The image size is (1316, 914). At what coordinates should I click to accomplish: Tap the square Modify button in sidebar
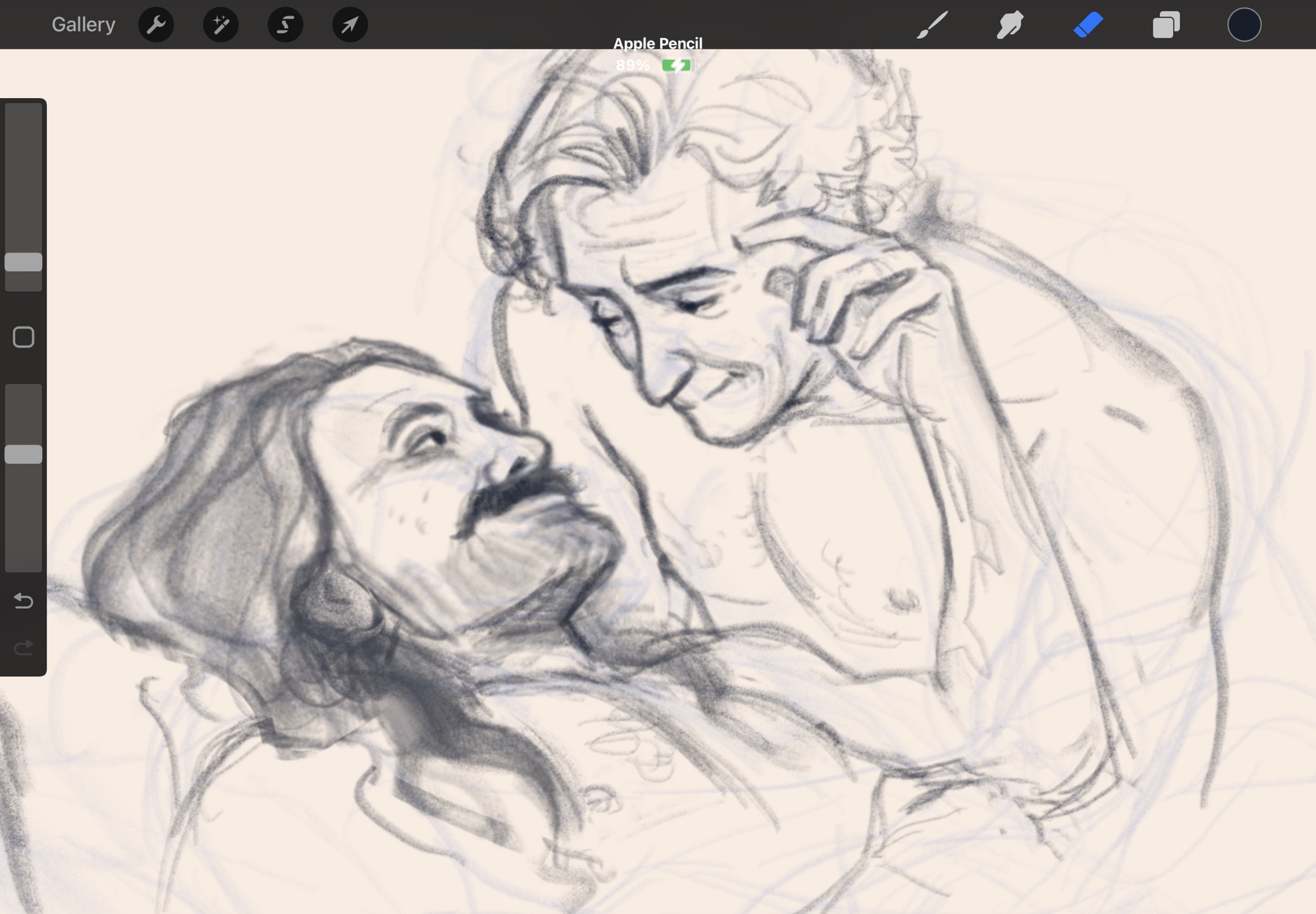pos(24,338)
